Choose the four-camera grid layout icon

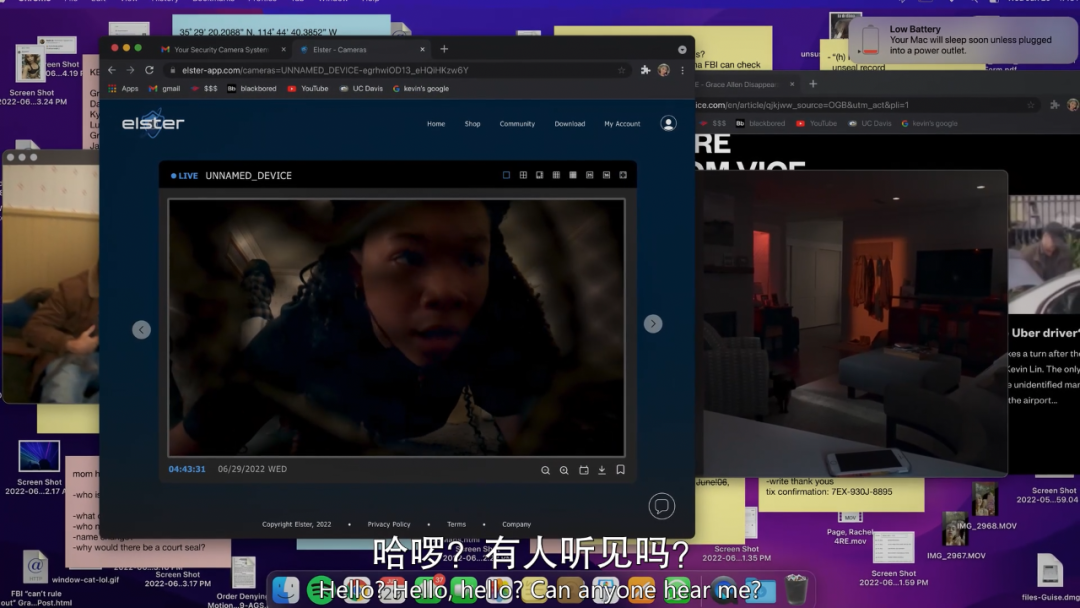click(x=523, y=175)
